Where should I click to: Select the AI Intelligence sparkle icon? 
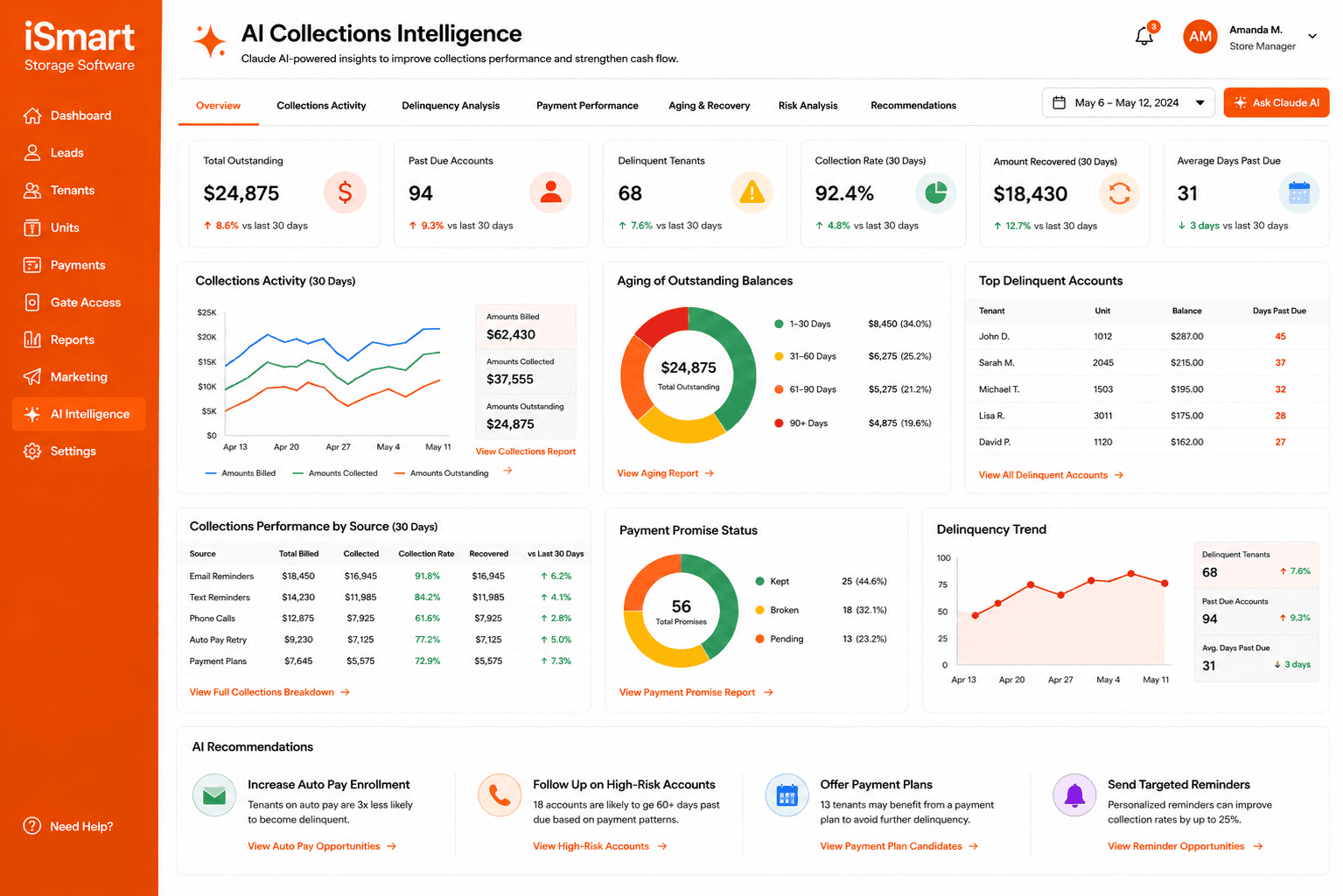tap(32, 414)
